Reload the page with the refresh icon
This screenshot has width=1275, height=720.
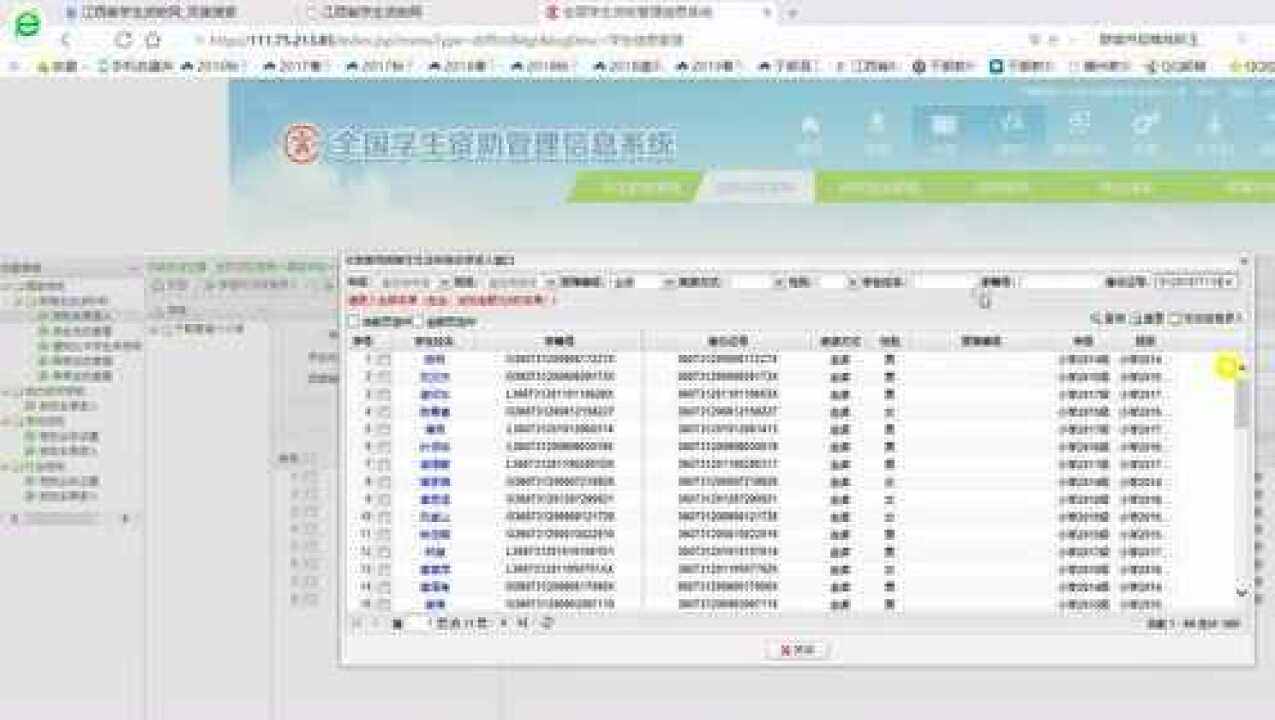[123, 40]
